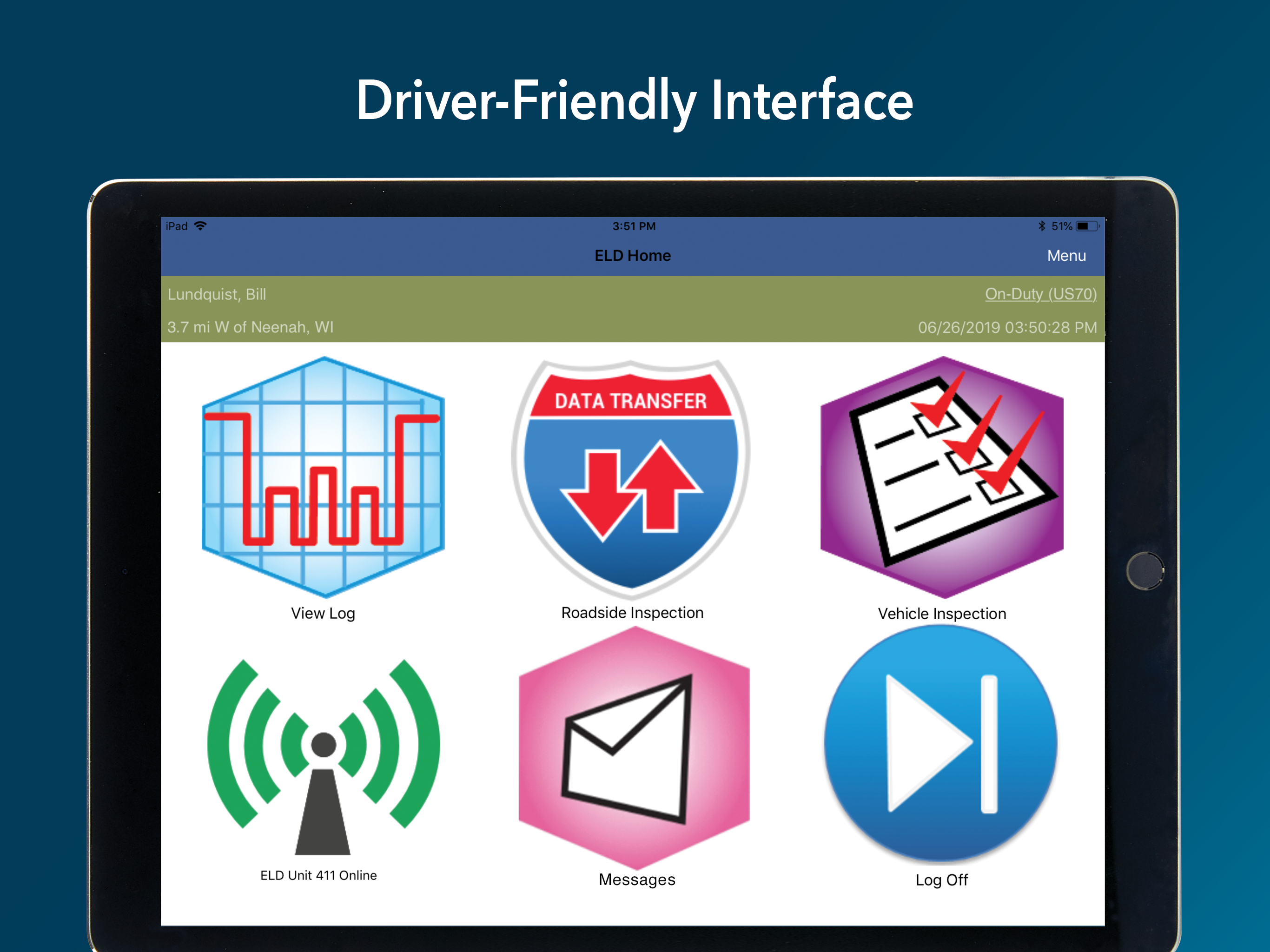This screenshot has width=1270, height=952.
Task: Tap the Roadside Inspection label
Action: [632, 613]
